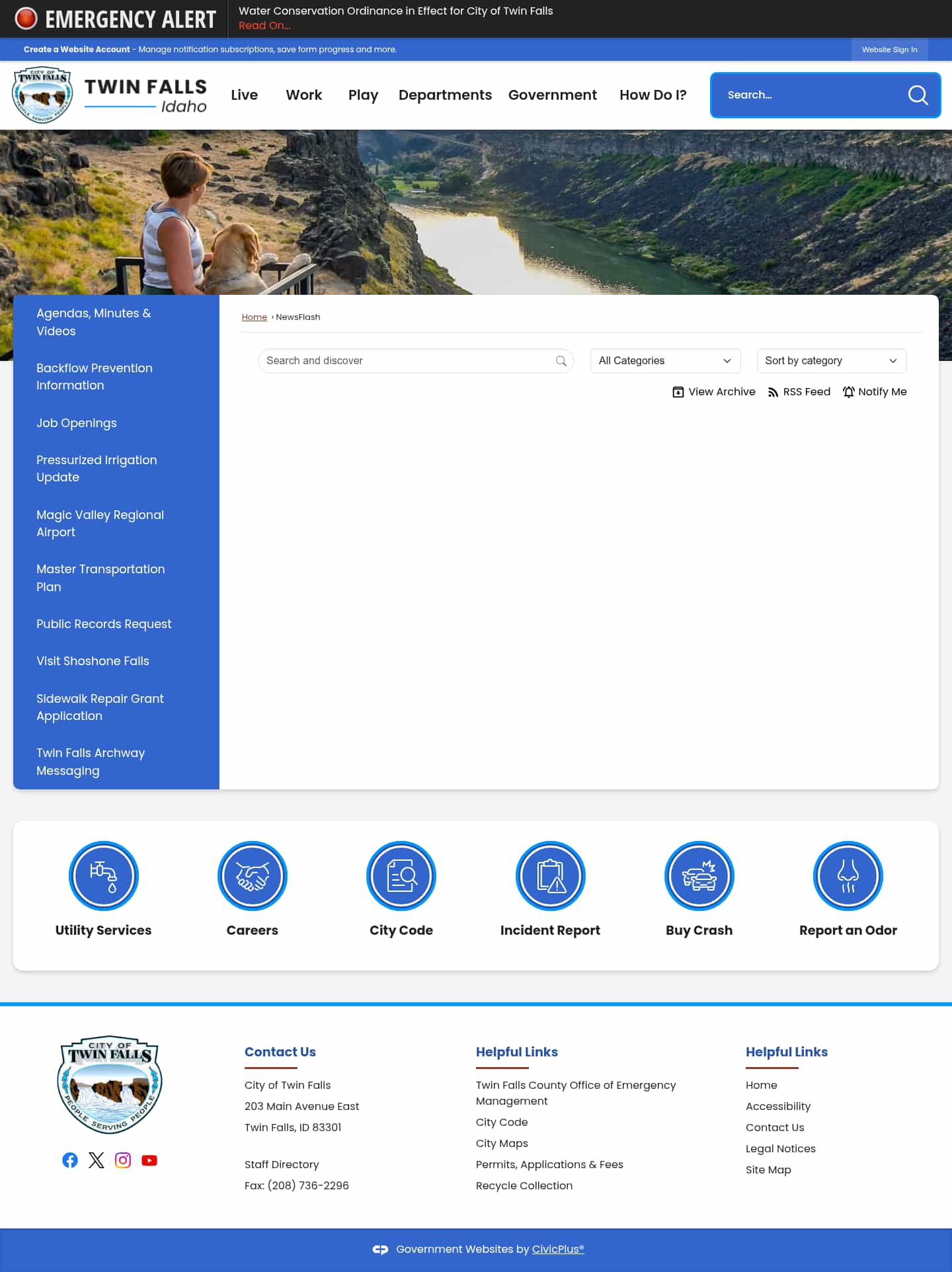
Task: Click the Website Sign In button
Action: [x=890, y=50]
